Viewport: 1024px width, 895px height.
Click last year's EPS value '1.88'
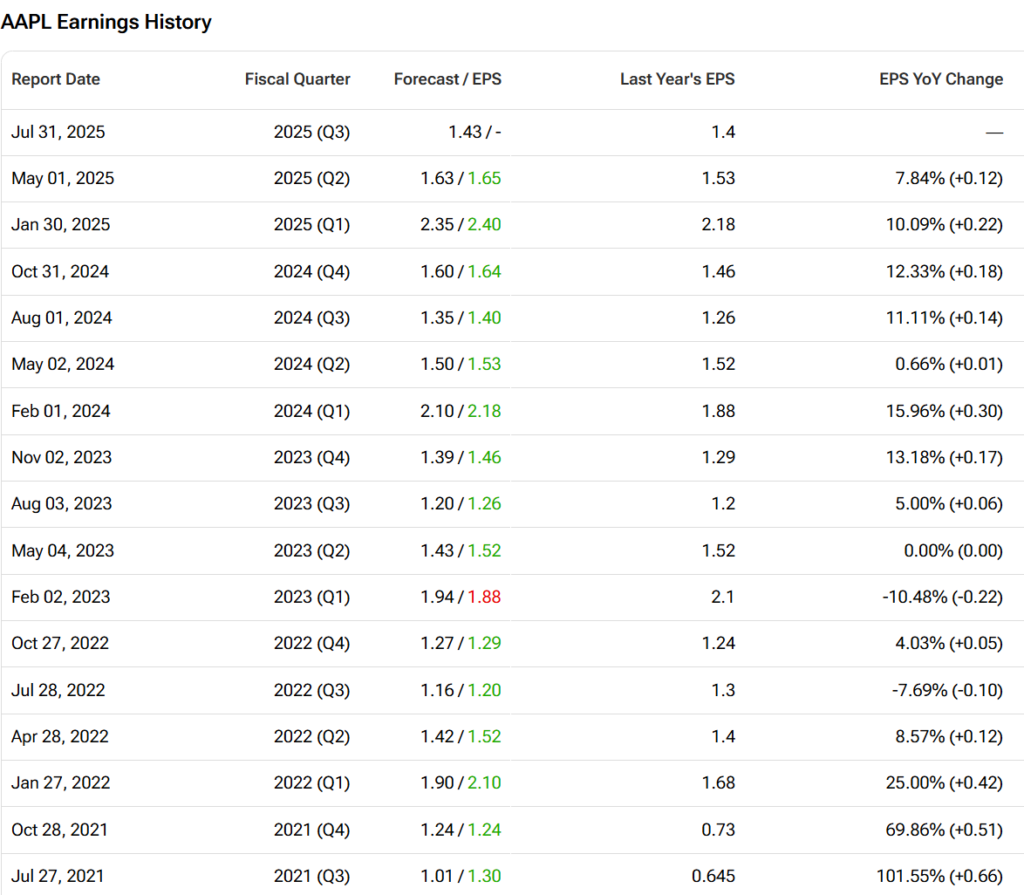[x=718, y=411]
